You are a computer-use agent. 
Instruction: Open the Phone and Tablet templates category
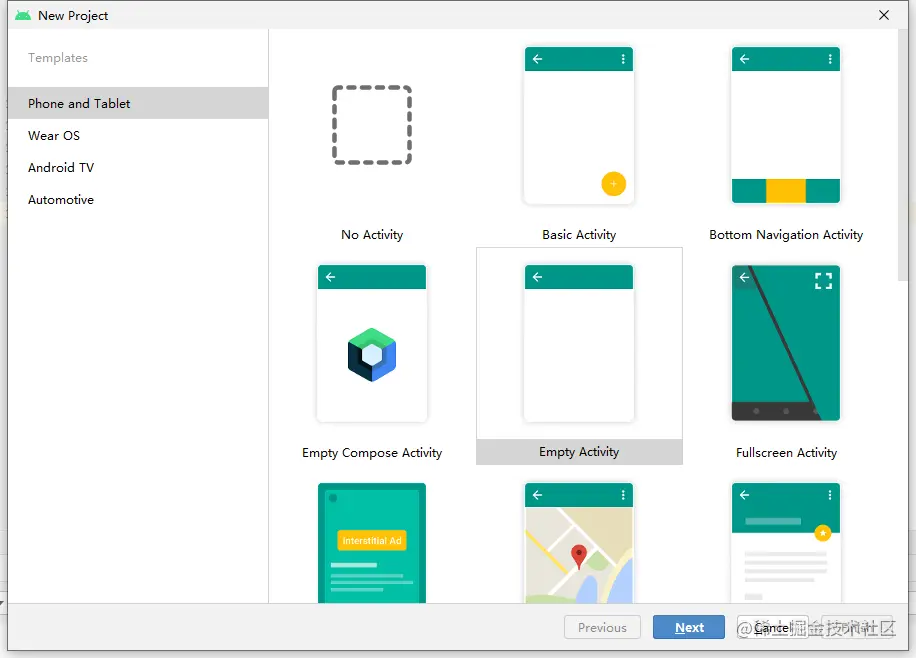[138, 103]
